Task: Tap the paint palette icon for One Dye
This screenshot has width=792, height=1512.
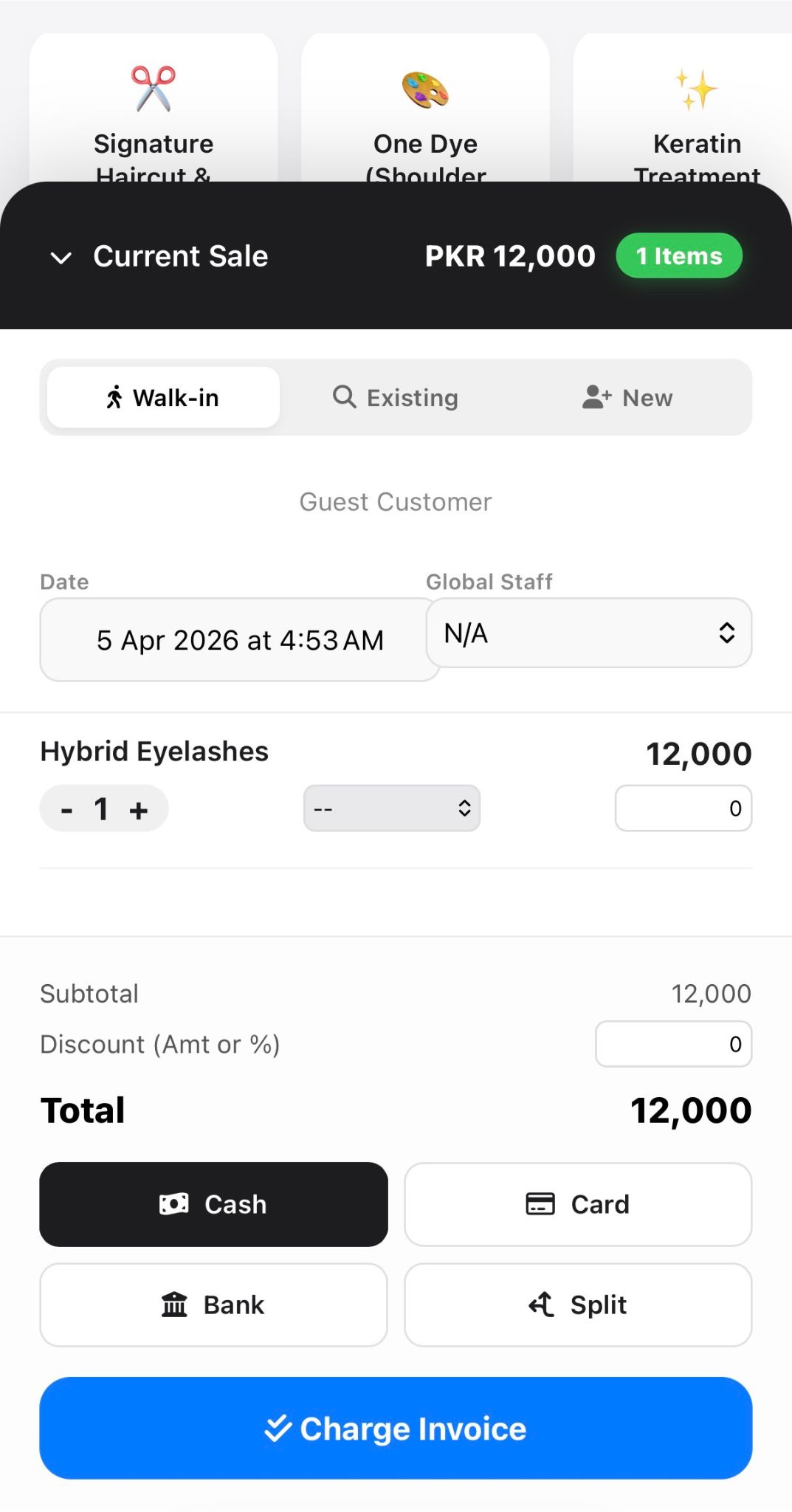Action: pyautogui.click(x=425, y=89)
